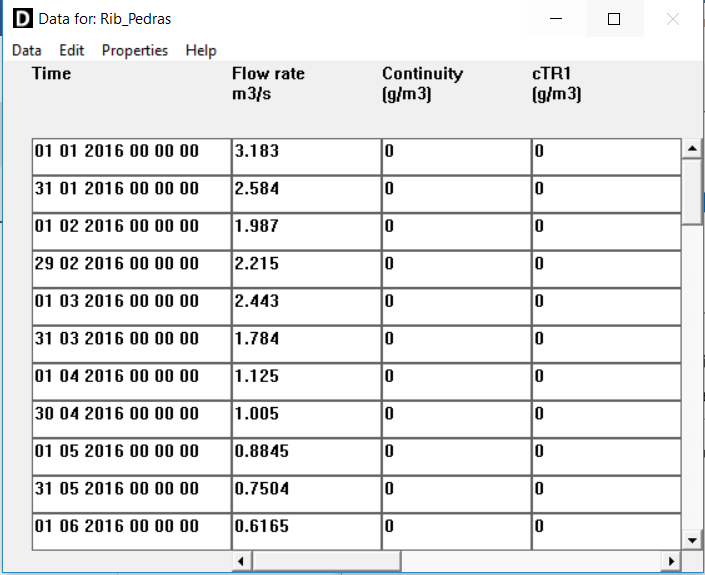This screenshot has width=705, height=575.
Task: Open the Help menu
Action: (x=201, y=50)
